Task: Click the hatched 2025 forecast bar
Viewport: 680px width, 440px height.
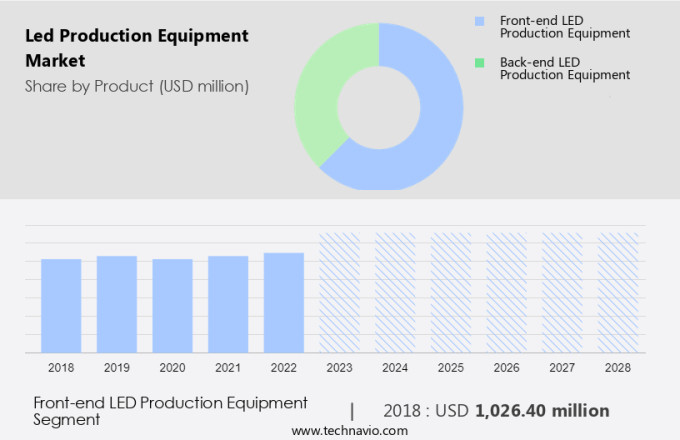Action: coord(451,292)
